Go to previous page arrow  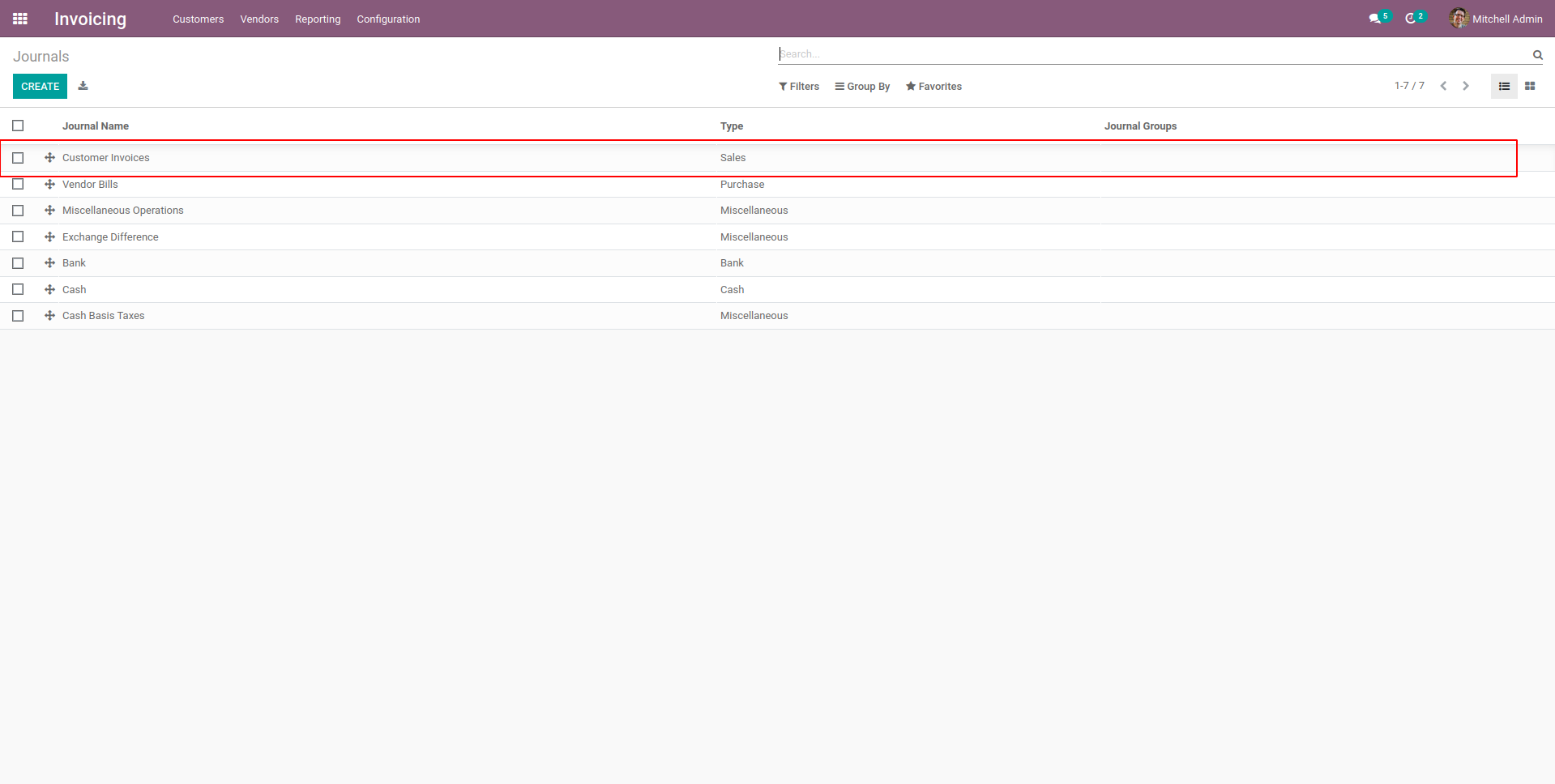(x=1443, y=86)
